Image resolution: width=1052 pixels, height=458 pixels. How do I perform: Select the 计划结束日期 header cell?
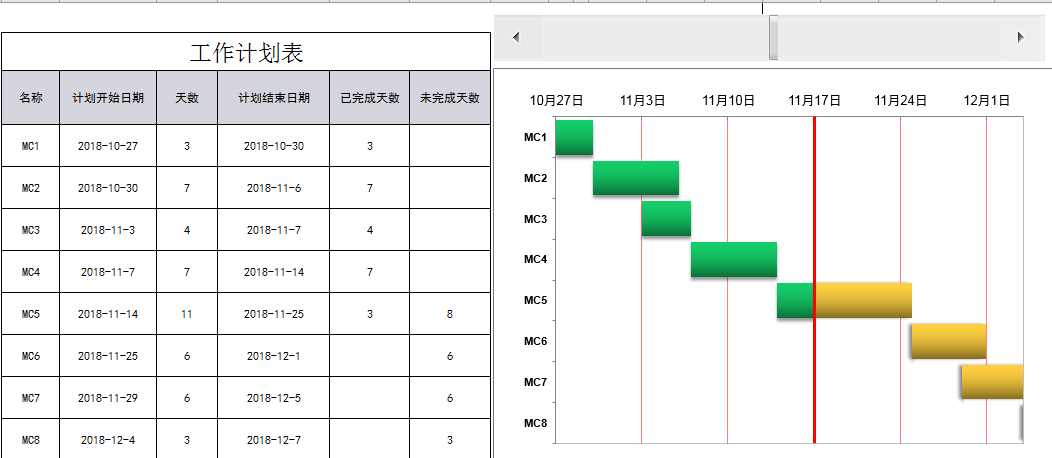[274, 98]
